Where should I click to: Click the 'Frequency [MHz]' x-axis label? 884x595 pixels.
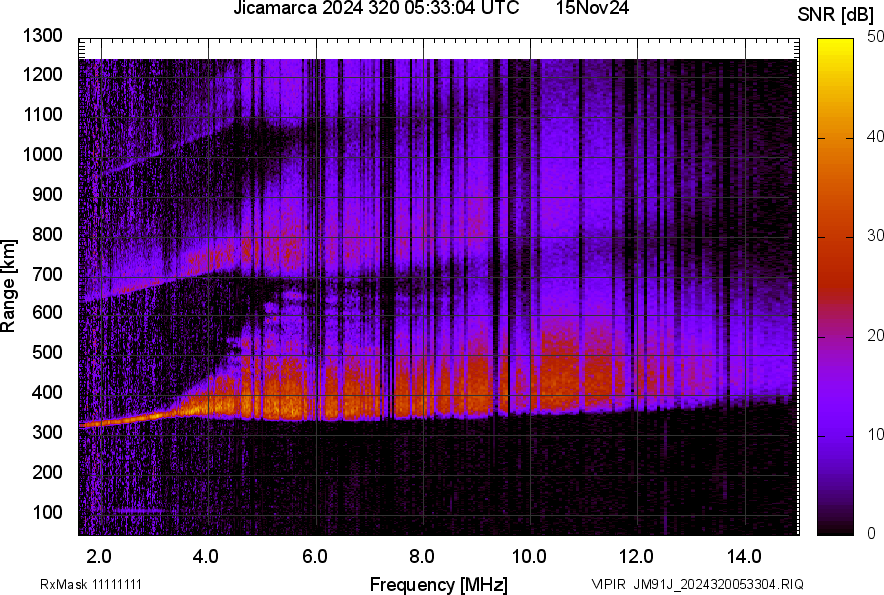pos(438,584)
